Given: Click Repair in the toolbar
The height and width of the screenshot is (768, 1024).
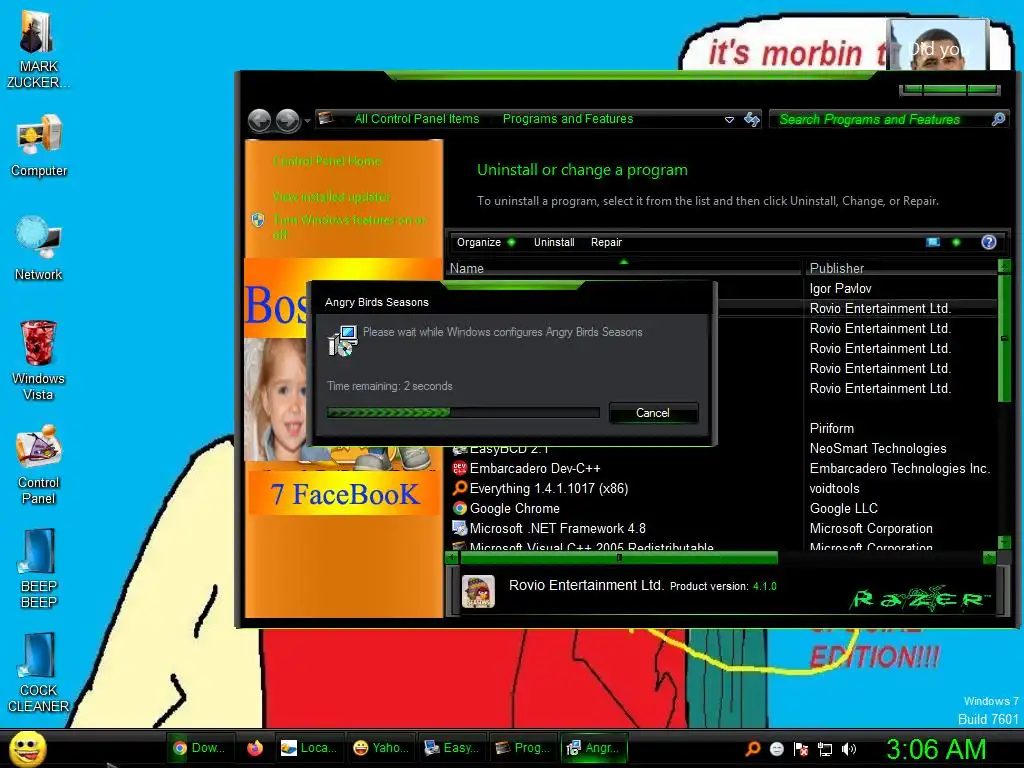Looking at the screenshot, I should pos(606,242).
